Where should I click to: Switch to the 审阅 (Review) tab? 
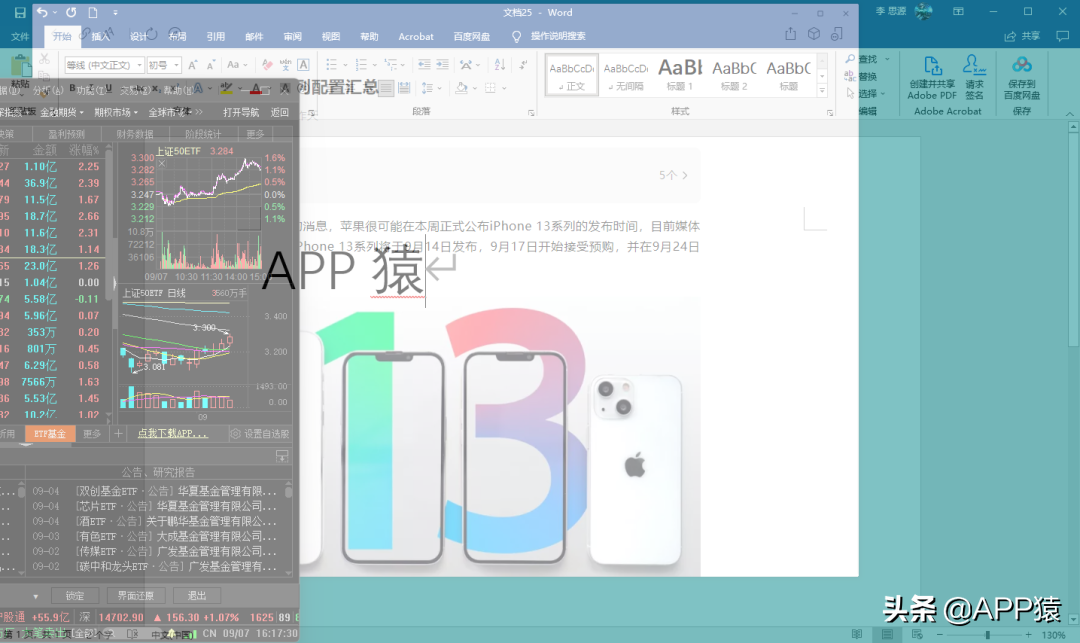(293, 36)
